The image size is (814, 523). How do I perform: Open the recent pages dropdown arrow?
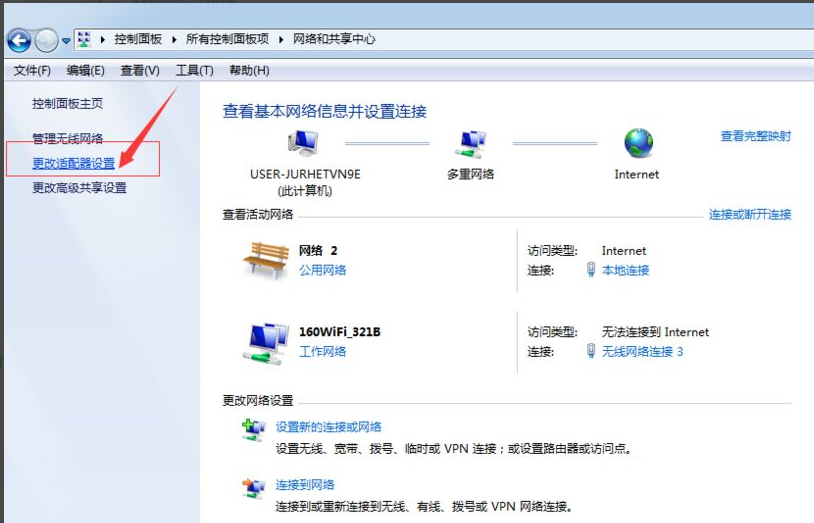coord(66,41)
